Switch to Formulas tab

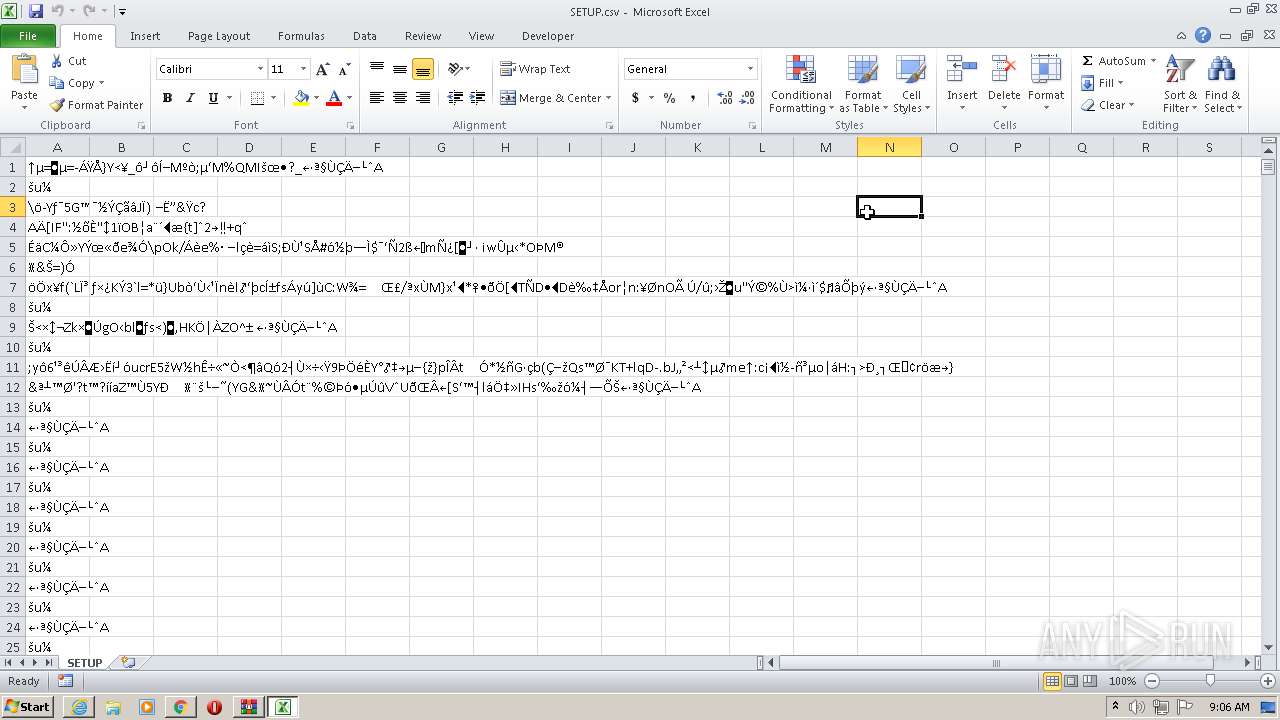(301, 36)
